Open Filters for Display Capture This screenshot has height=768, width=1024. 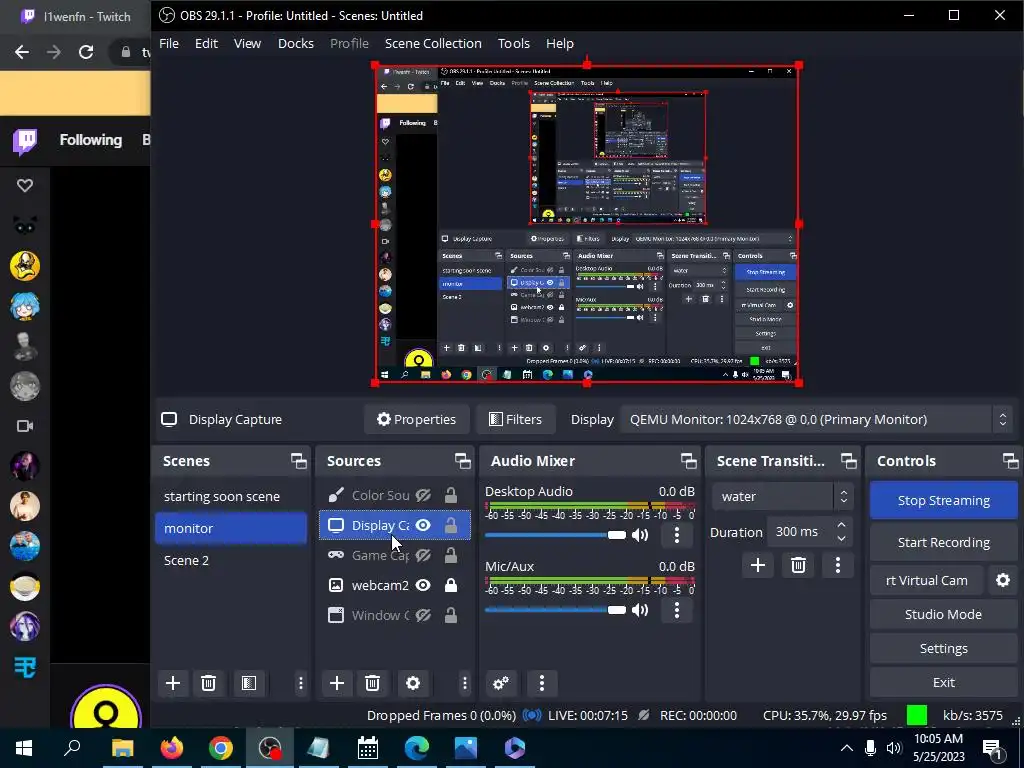pyautogui.click(x=515, y=419)
